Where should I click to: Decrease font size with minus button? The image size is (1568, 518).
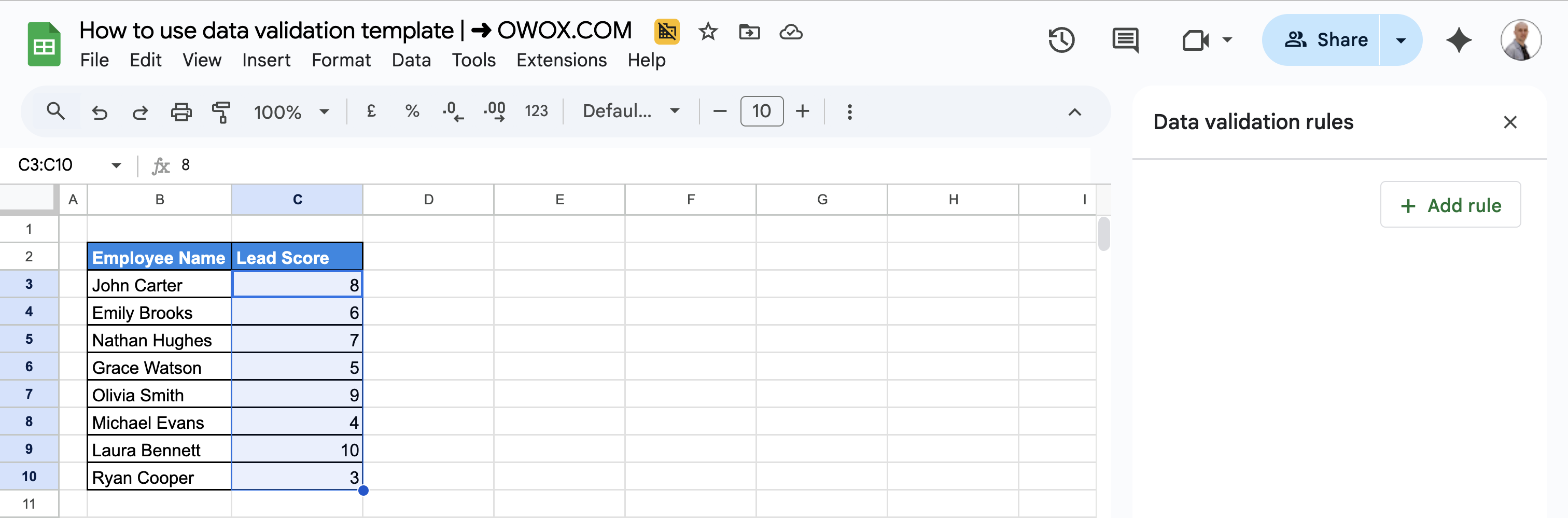click(x=720, y=111)
